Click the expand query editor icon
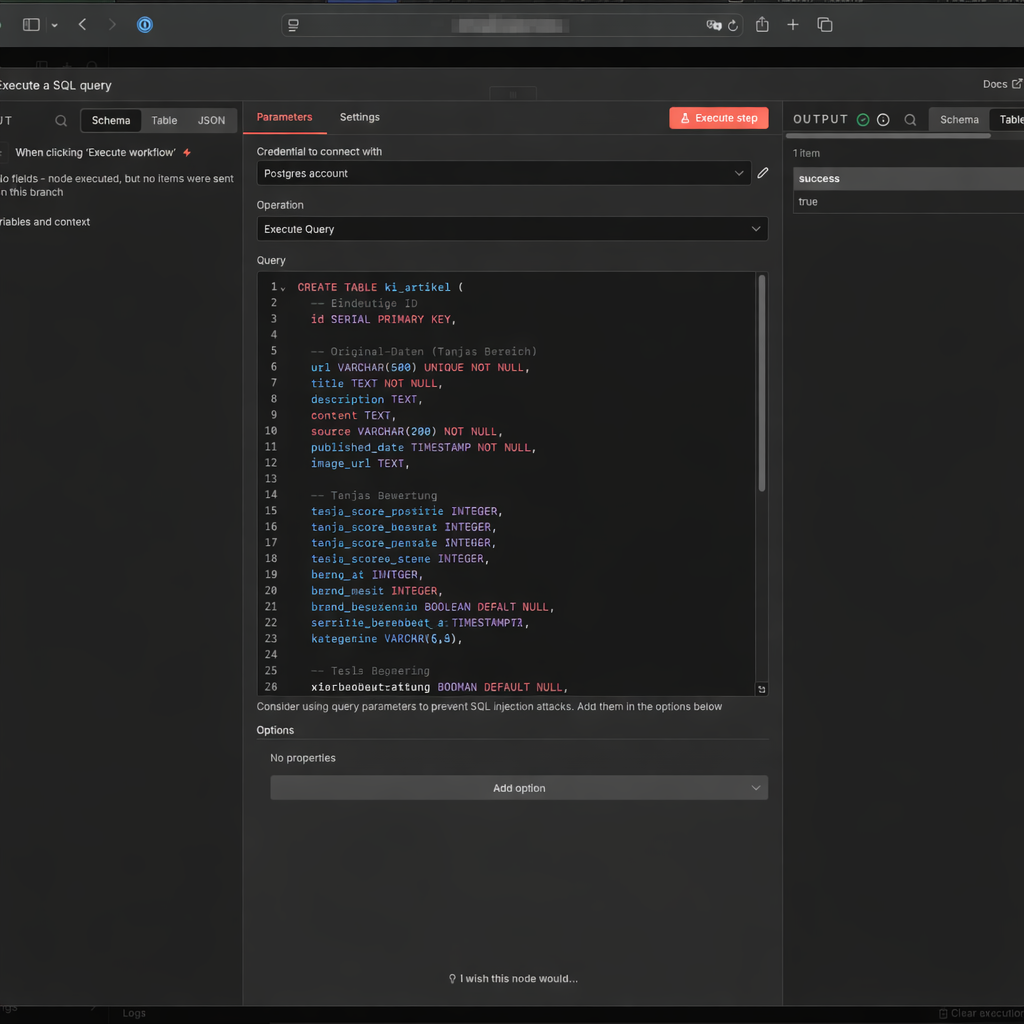This screenshot has height=1024, width=1024. coord(761,689)
